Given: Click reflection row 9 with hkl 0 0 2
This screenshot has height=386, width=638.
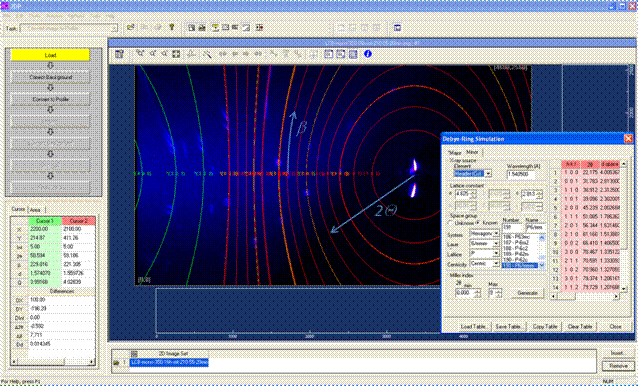Looking at the screenshot, I should click(x=586, y=243).
